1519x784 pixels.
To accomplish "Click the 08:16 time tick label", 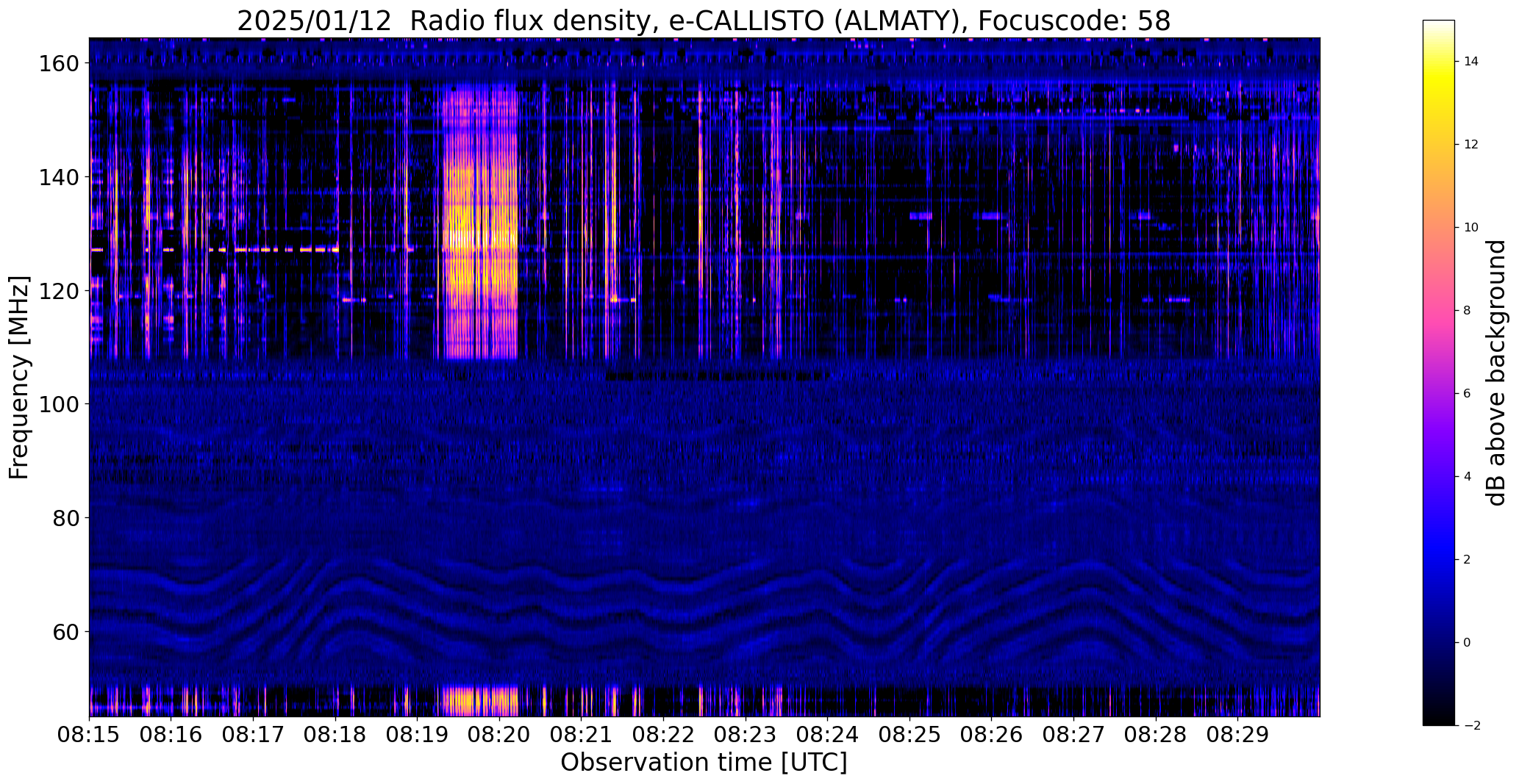I will click(171, 734).
